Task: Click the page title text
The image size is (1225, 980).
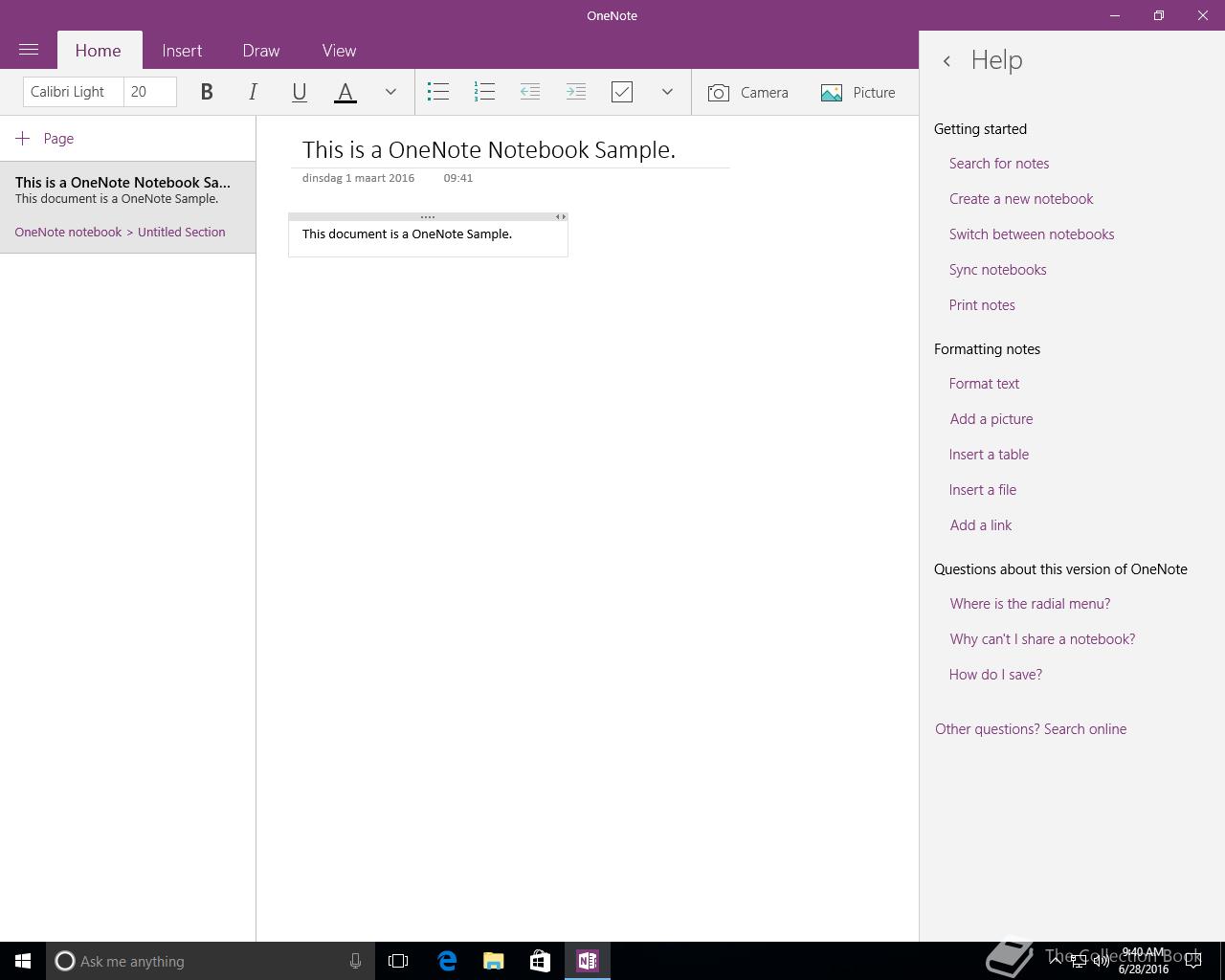Action: coord(489,150)
